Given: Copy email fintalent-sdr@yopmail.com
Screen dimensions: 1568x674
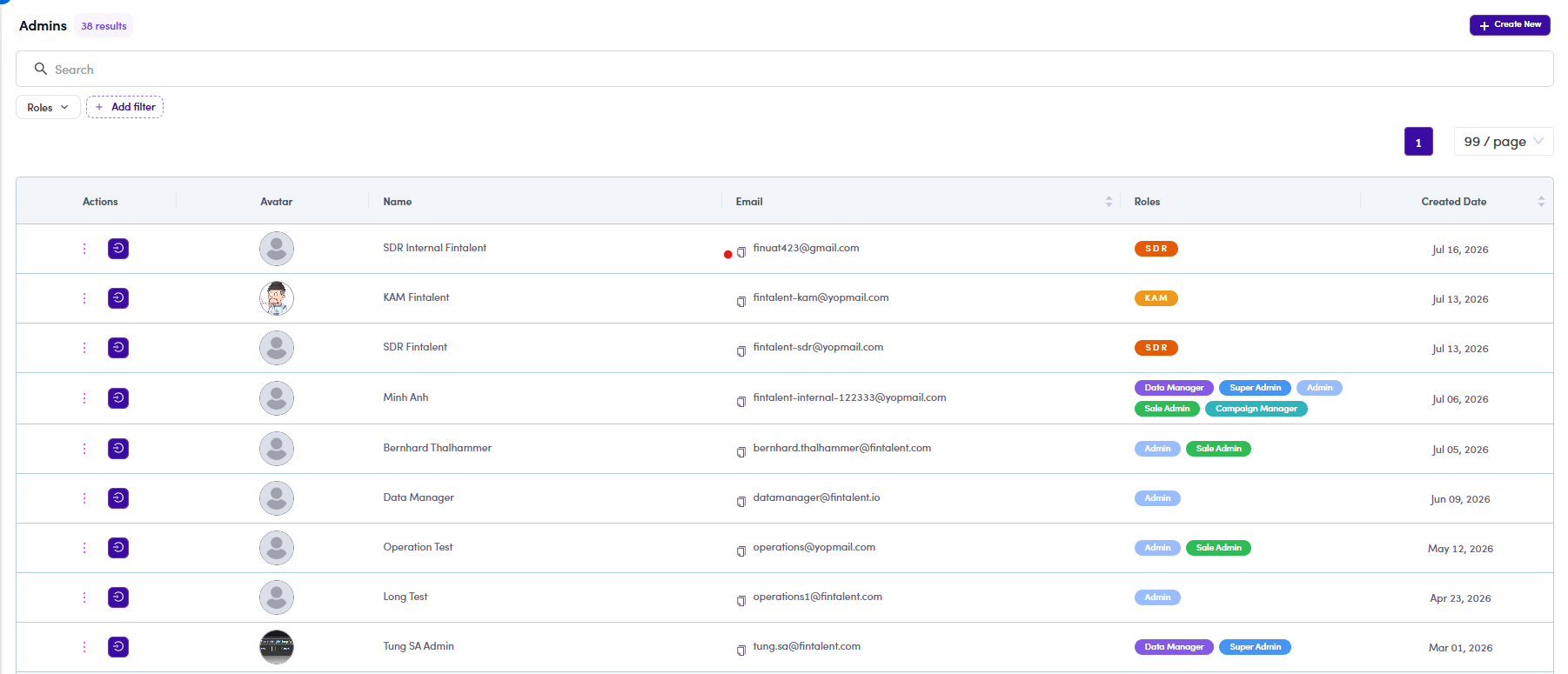Looking at the screenshot, I should 741,351.
